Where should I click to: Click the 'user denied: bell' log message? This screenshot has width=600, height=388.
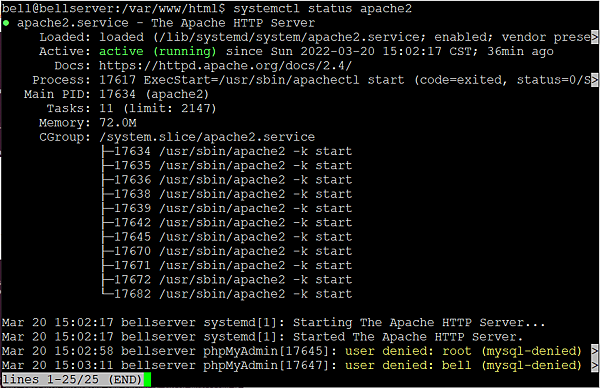pyautogui.click(x=408, y=365)
